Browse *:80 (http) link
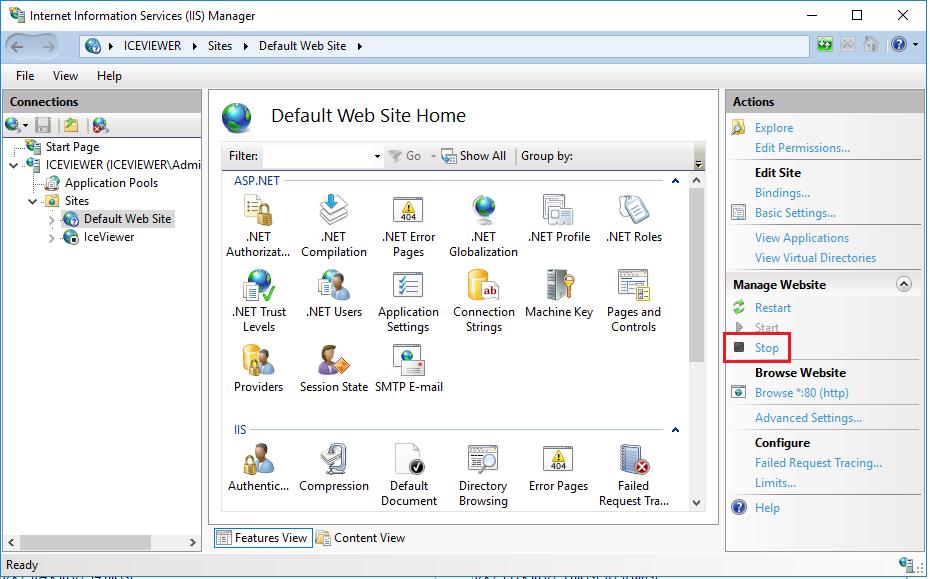Viewport: 930px width, 579px height. click(801, 393)
